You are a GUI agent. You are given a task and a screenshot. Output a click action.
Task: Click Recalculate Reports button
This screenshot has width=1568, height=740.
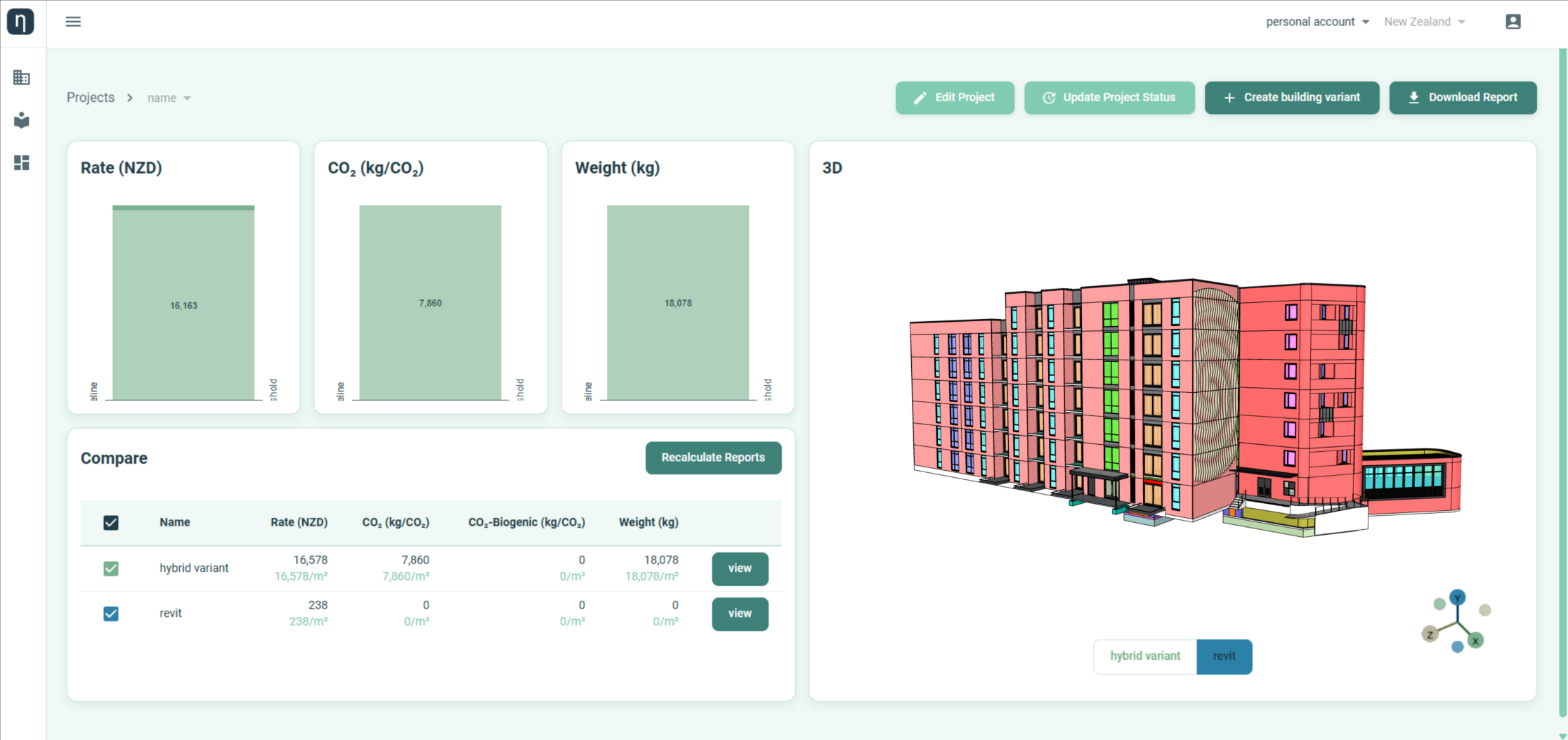pyautogui.click(x=713, y=458)
